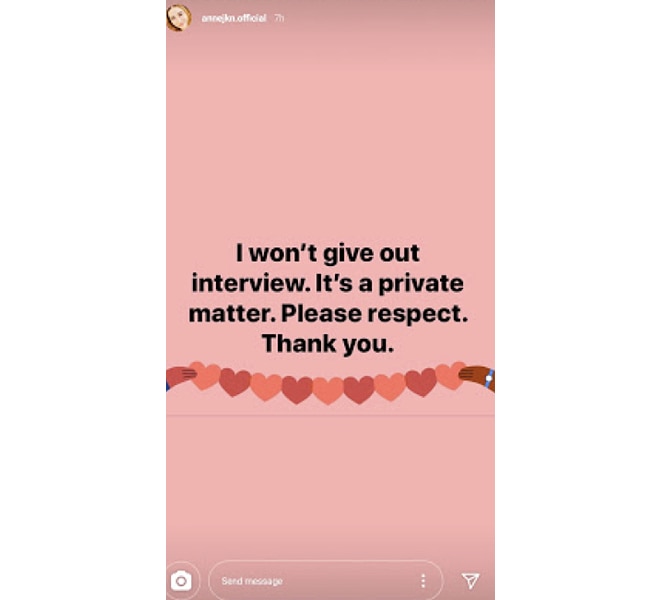Open the annejkn.official username link
This screenshot has width=660, height=600.
point(234,18)
